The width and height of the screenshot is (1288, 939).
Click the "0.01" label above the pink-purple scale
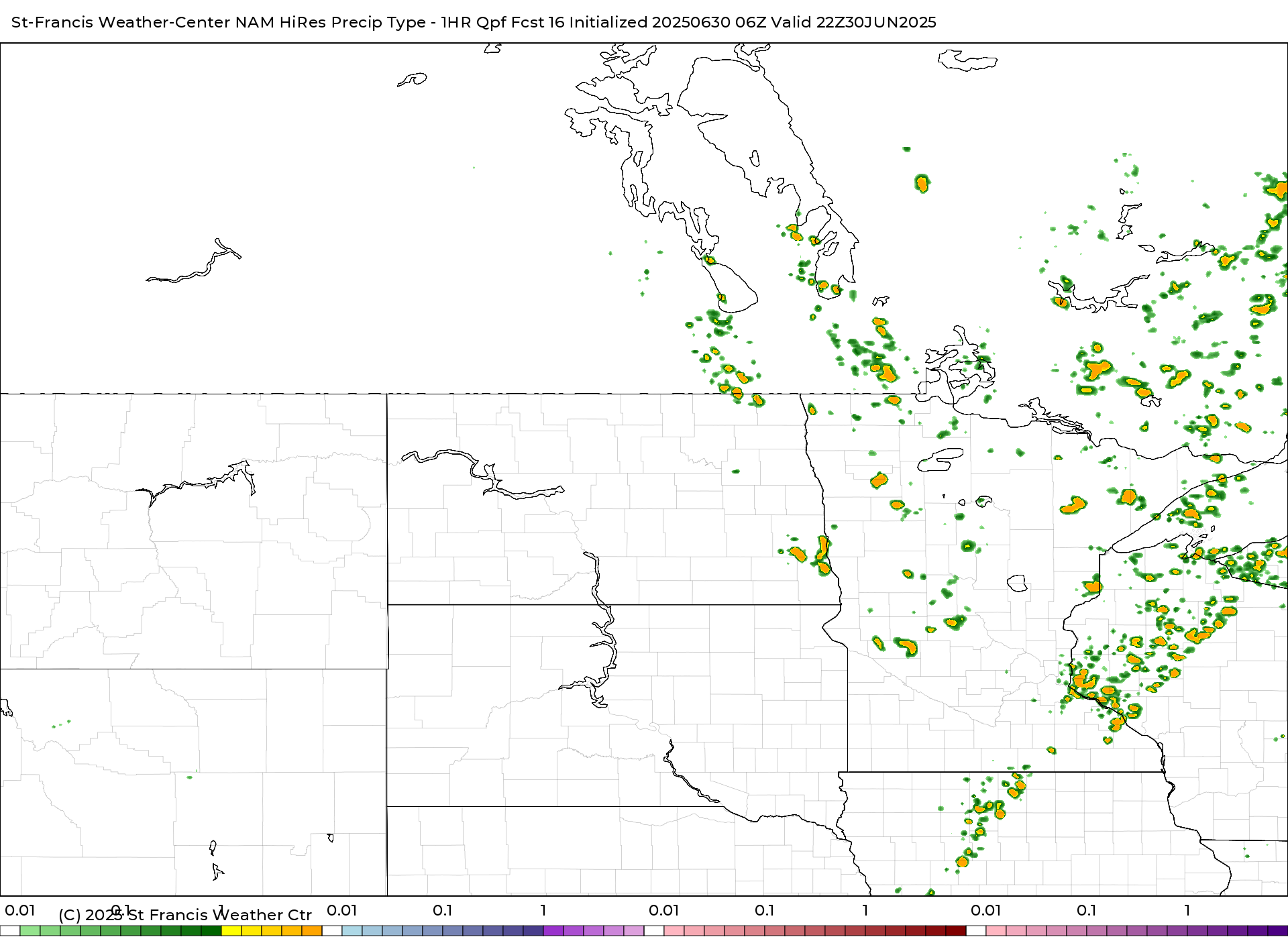986,910
